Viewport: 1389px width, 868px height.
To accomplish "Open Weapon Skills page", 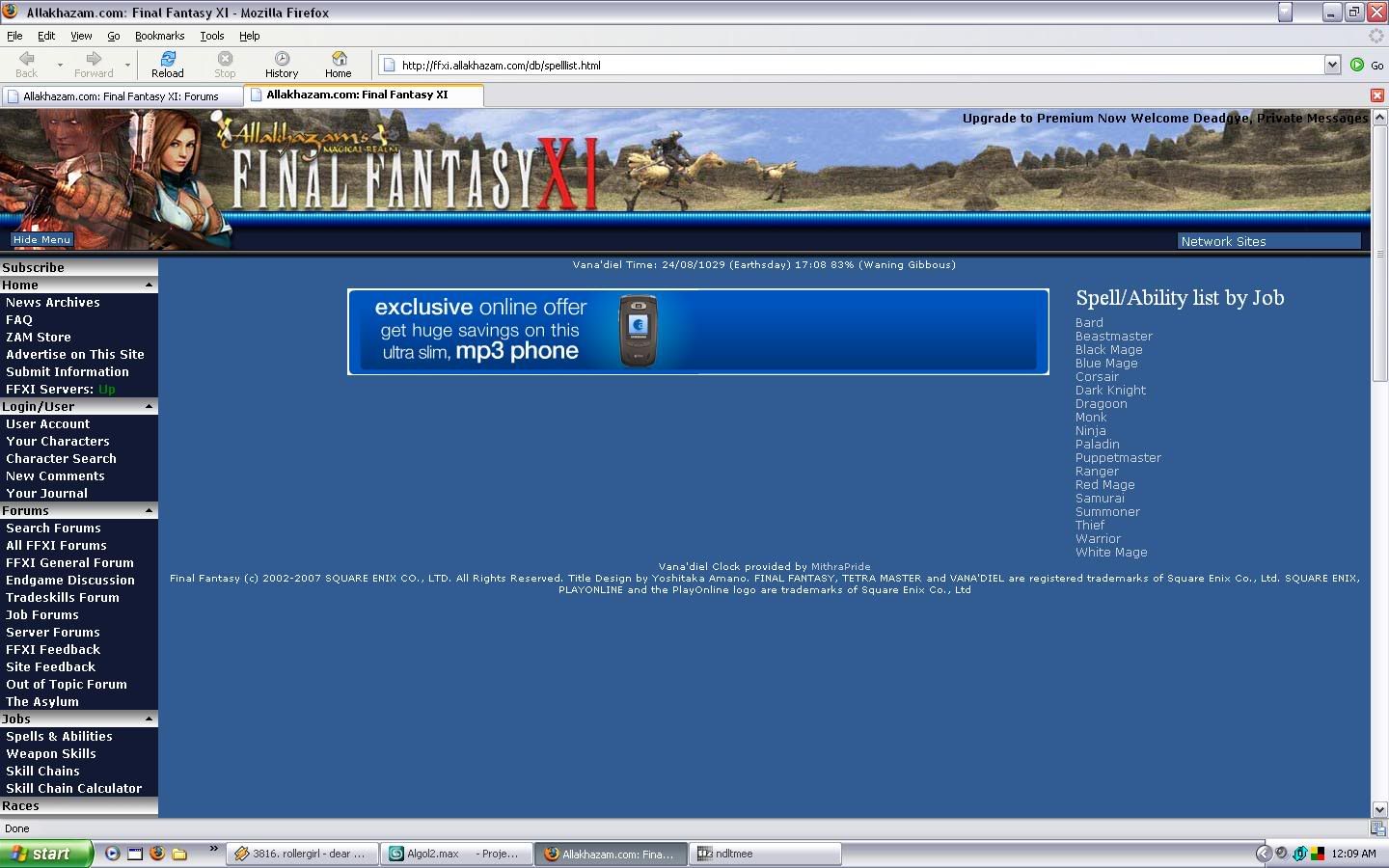I will point(51,754).
